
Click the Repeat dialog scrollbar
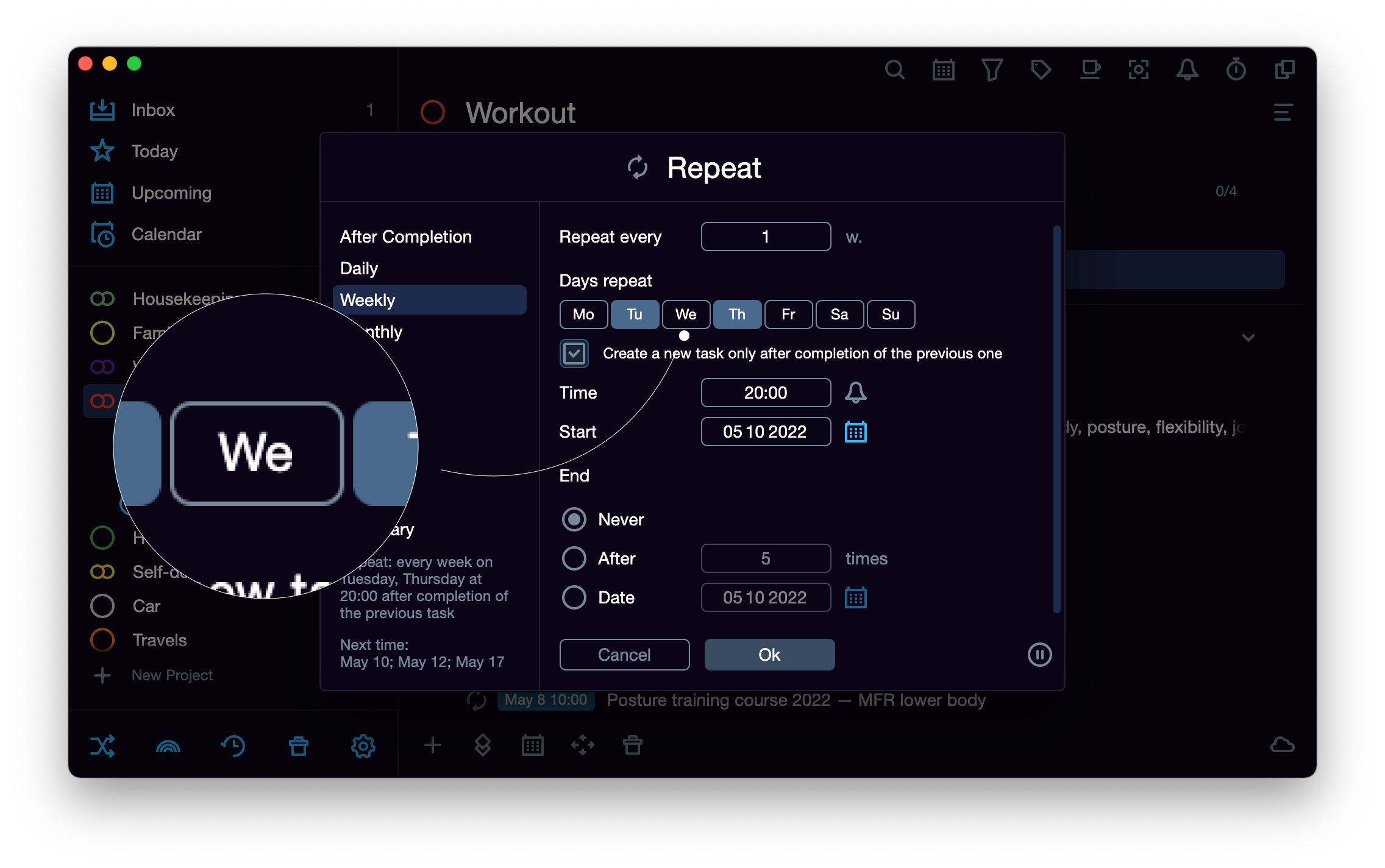1057,419
